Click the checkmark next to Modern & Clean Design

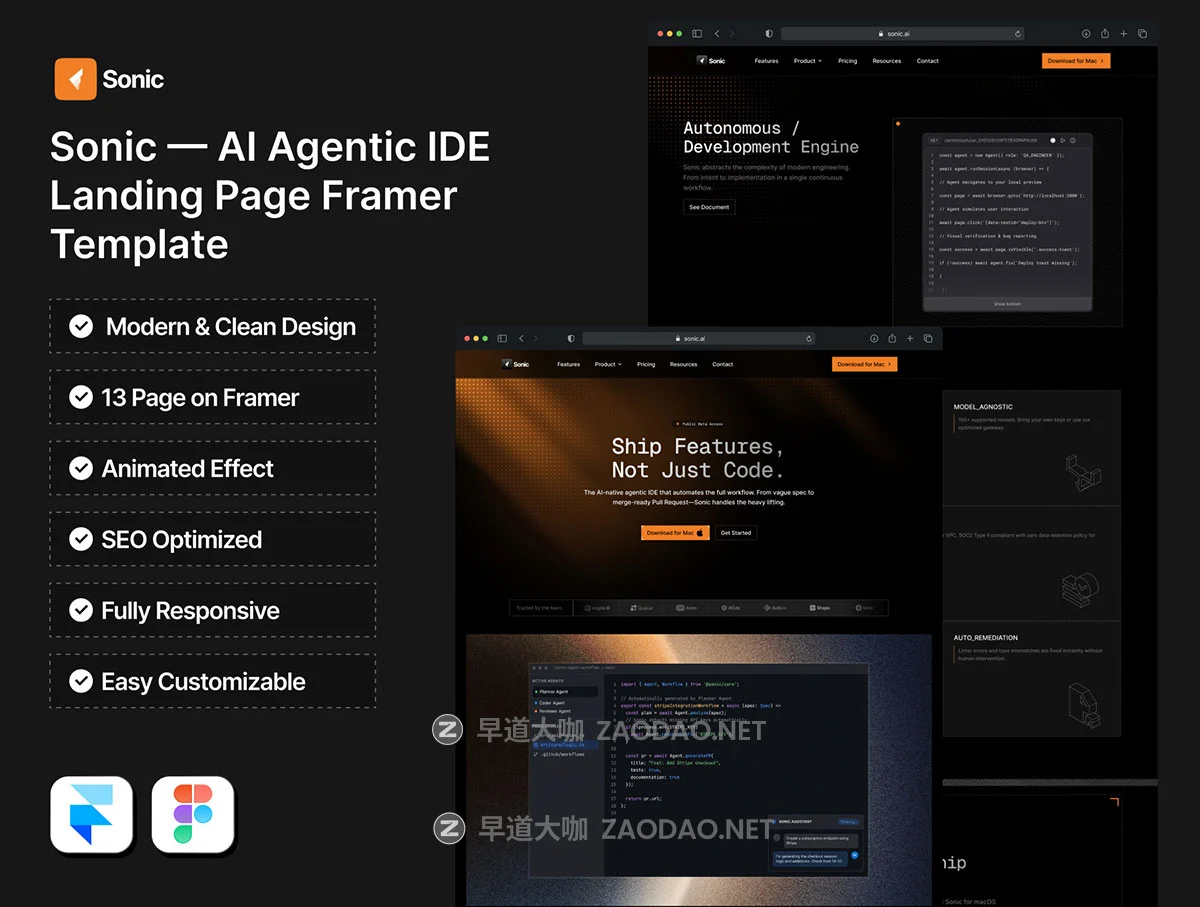[81, 326]
